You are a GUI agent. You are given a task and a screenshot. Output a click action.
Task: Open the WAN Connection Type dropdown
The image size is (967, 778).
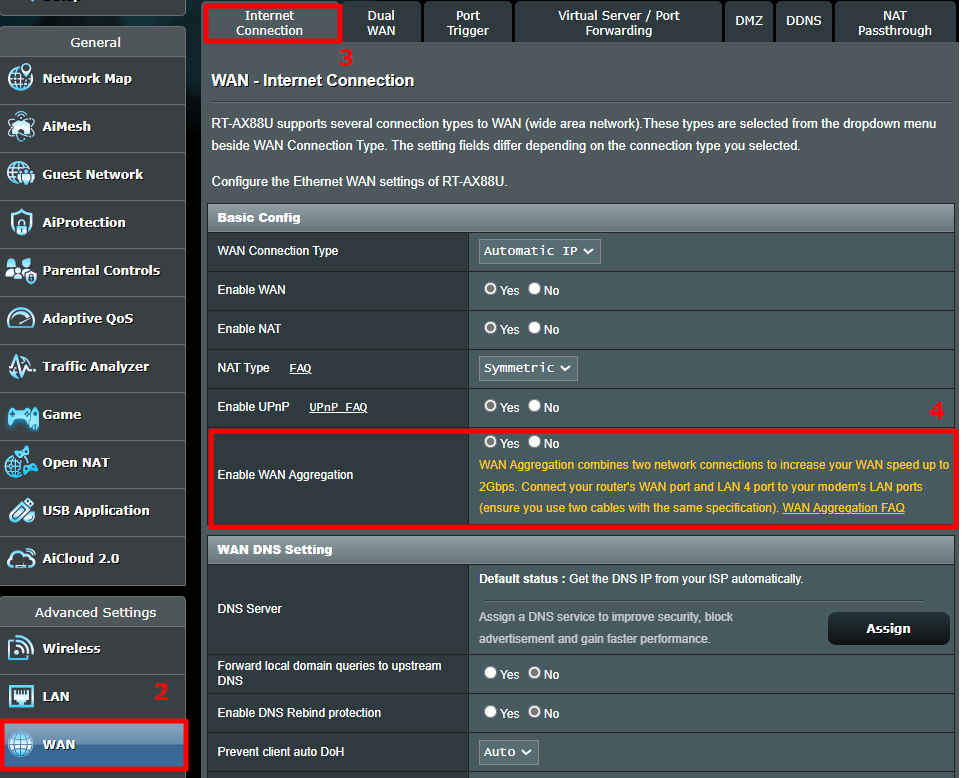(x=540, y=251)
